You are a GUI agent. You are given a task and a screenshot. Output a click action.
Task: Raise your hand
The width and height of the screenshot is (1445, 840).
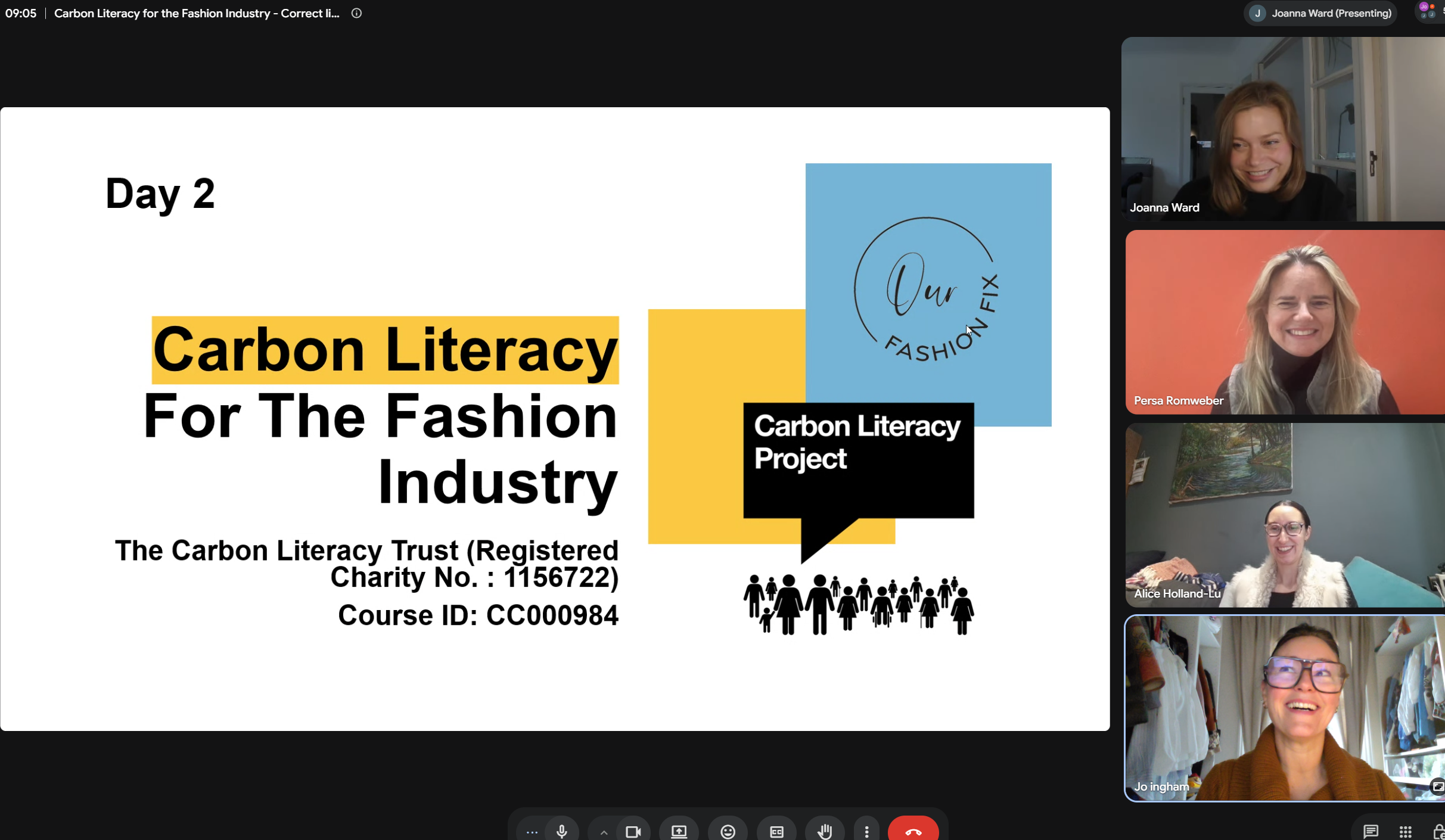coord(825,830)
